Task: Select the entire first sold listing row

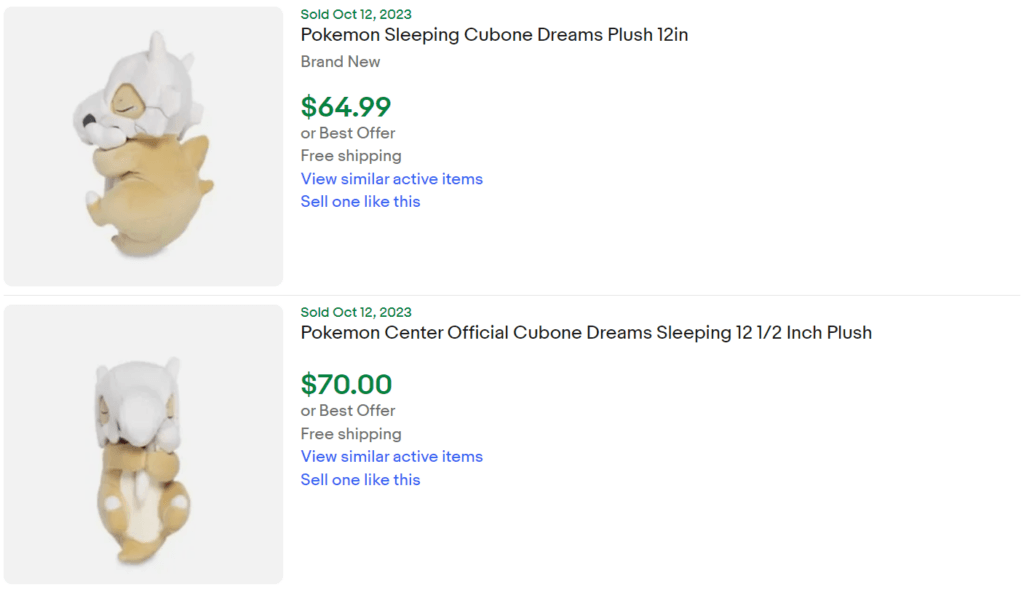Action: (512, 145)
